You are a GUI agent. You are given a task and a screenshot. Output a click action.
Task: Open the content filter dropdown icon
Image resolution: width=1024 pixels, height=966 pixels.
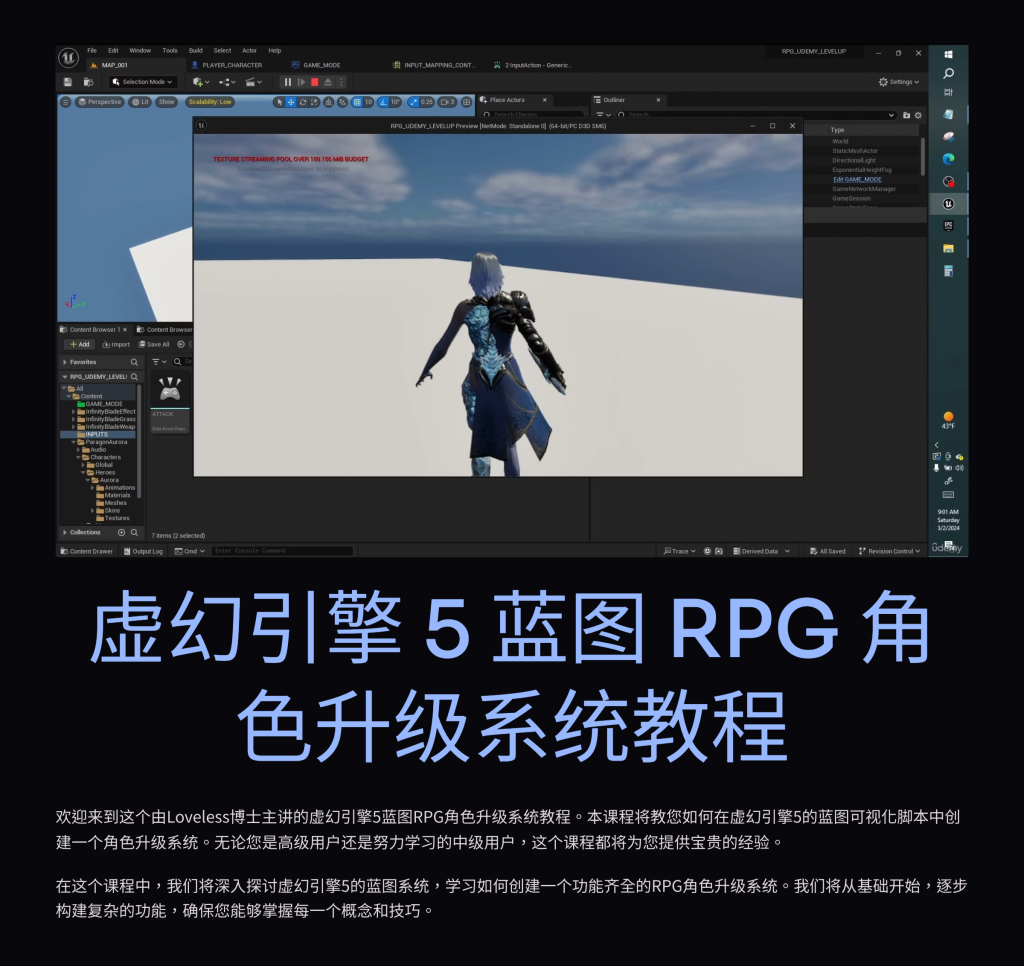coord(159,362)
